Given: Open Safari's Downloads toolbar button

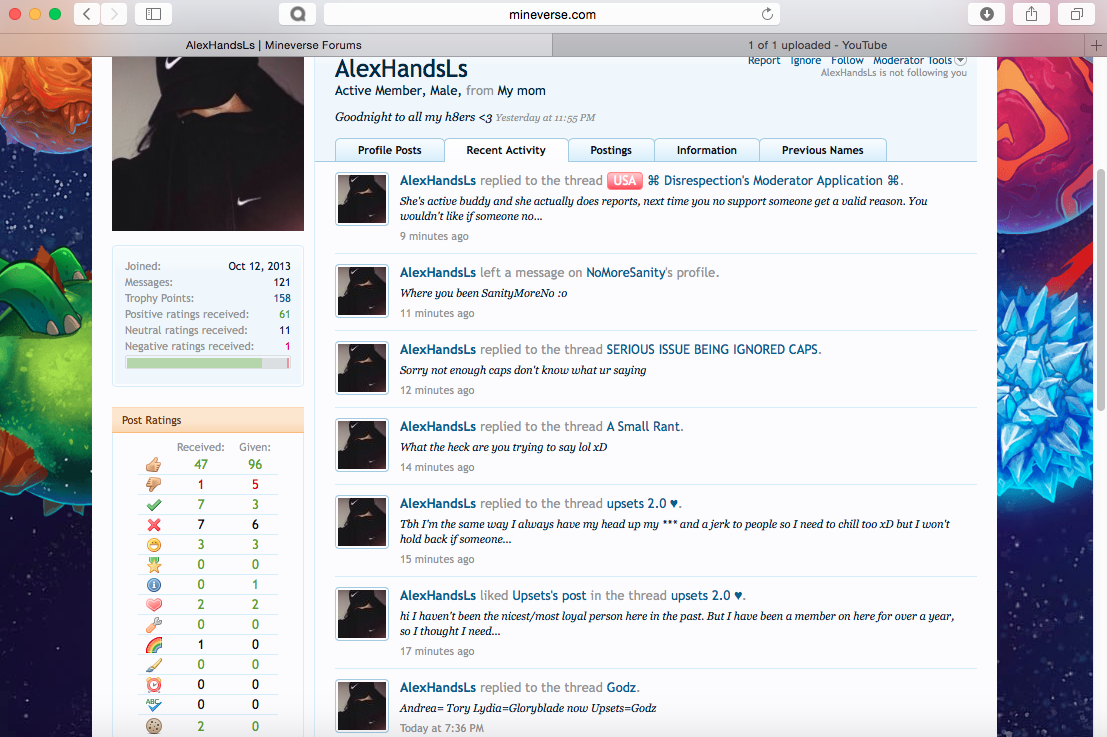Looking at the screenshot, I should pyautogui.click(x=986, y=14).
